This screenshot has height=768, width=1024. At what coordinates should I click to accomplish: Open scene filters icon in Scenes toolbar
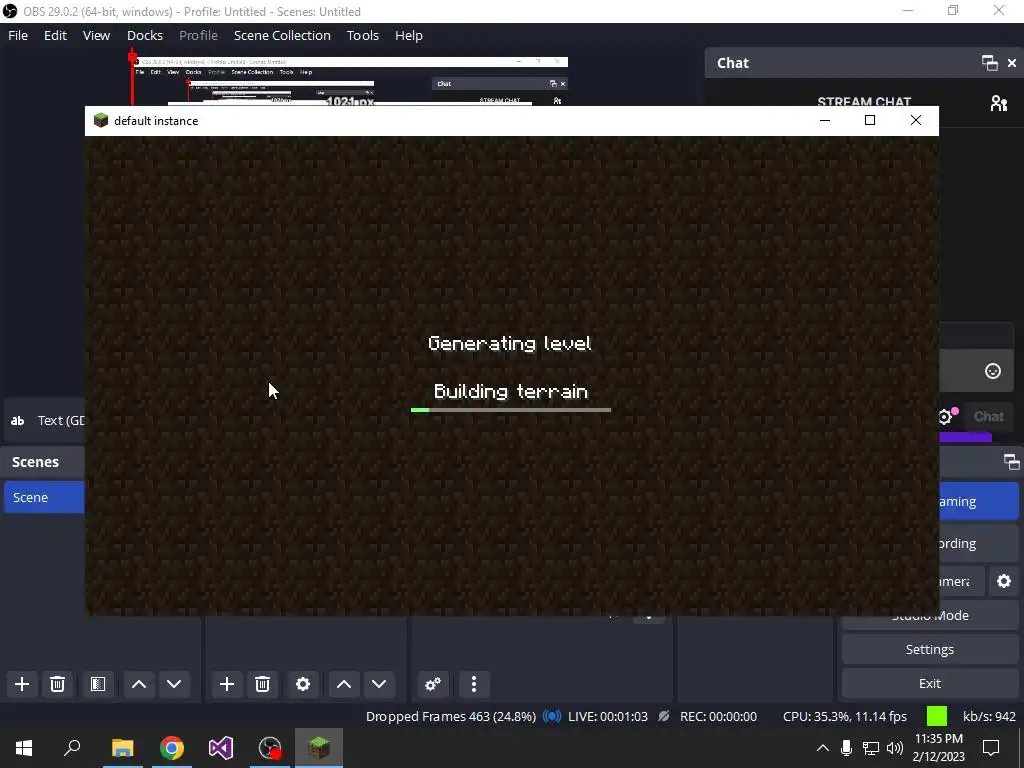[98, 684]
